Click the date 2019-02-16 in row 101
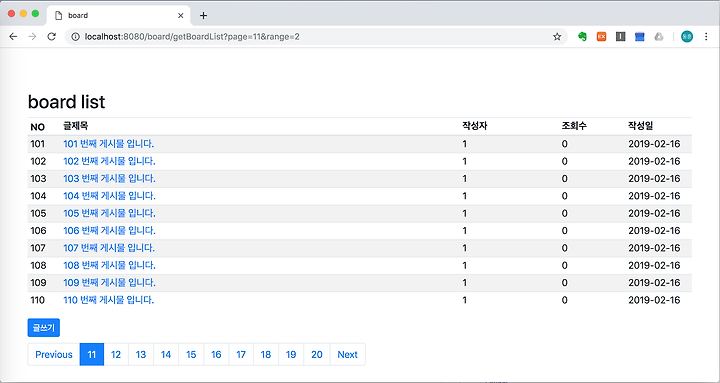 point(654,144)
